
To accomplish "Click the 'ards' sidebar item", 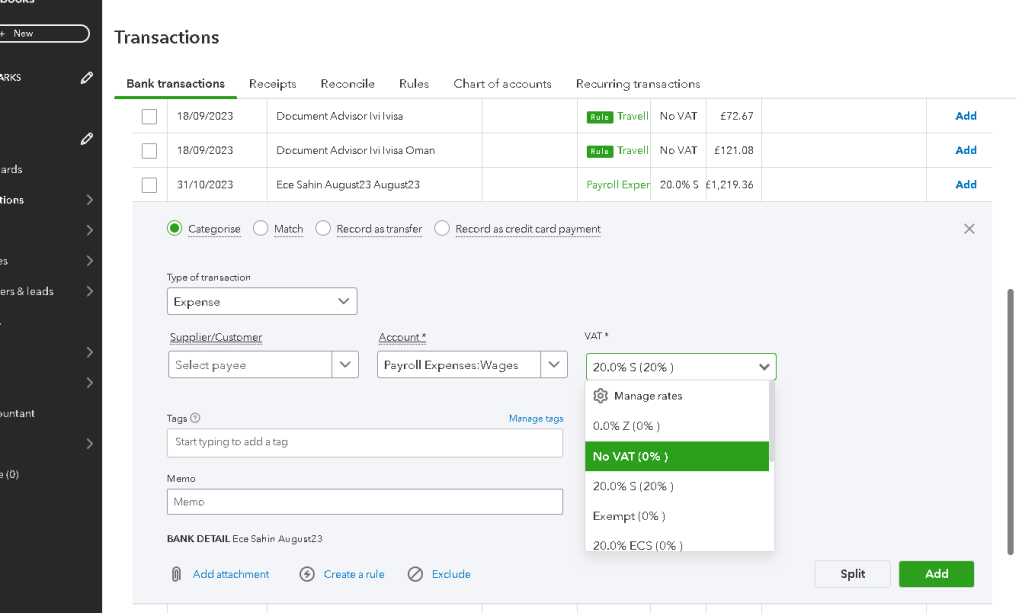I will (x=11, y=170).
